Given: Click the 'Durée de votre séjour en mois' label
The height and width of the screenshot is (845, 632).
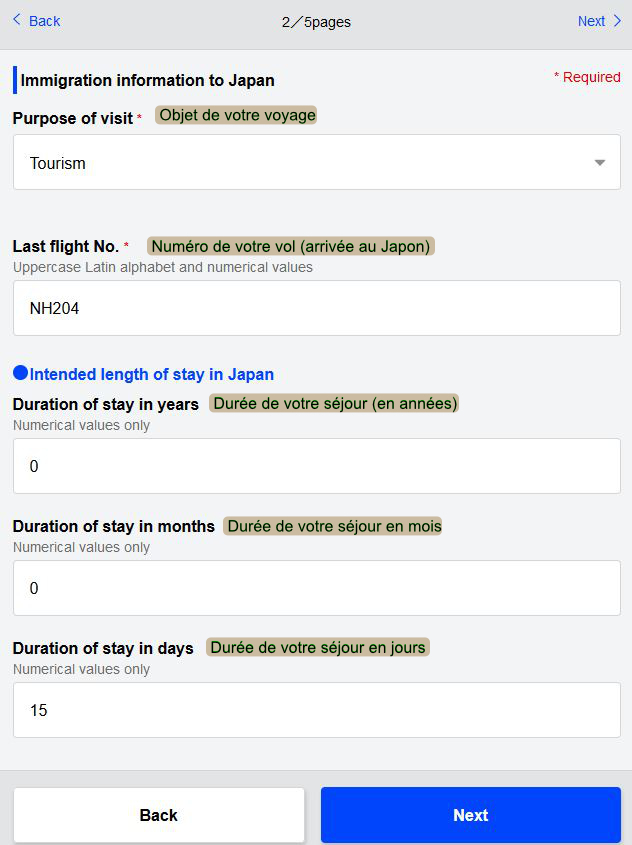Looking at the screenshot, I should coord(334,526).
